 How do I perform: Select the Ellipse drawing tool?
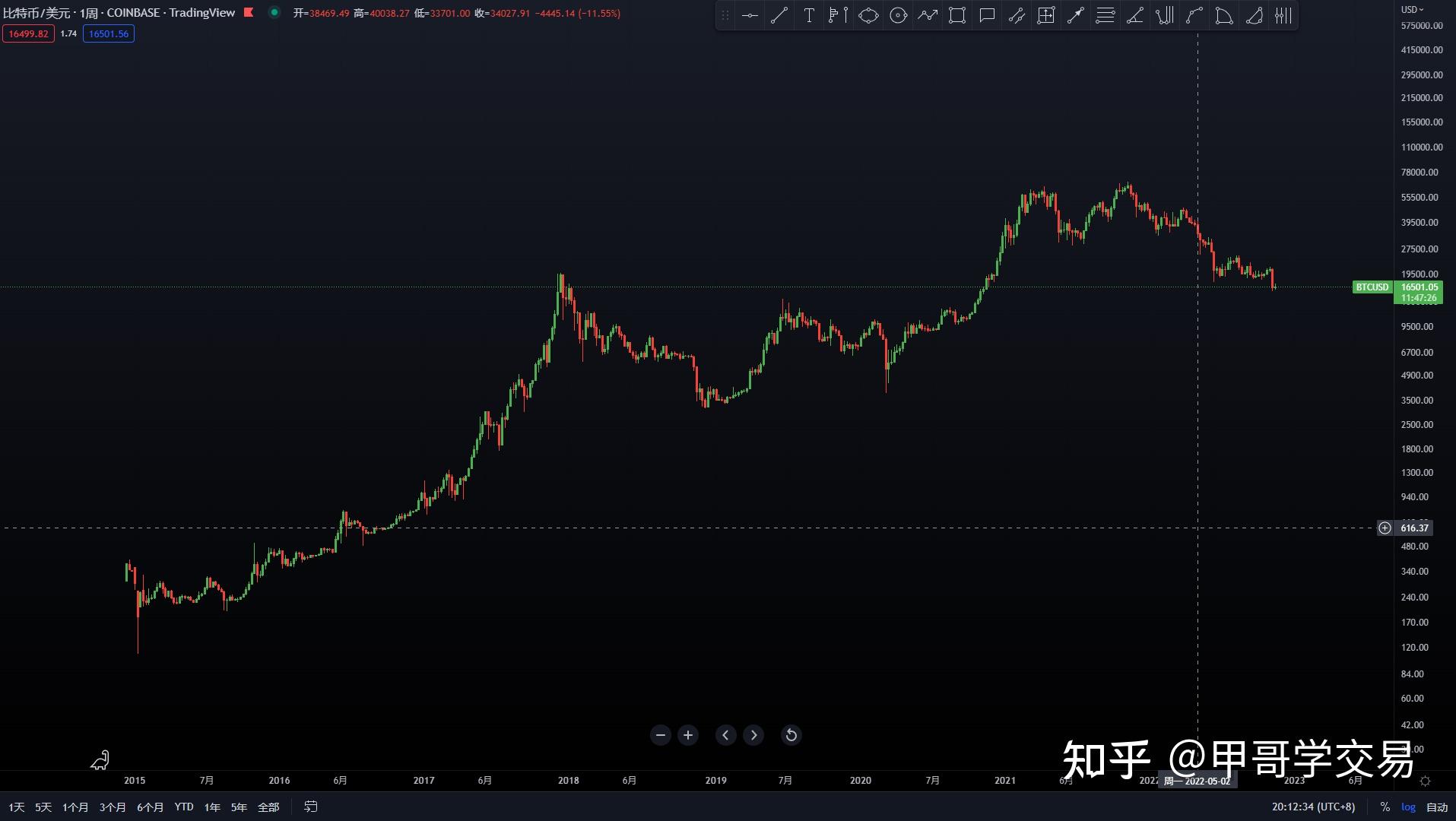(868, 15)
